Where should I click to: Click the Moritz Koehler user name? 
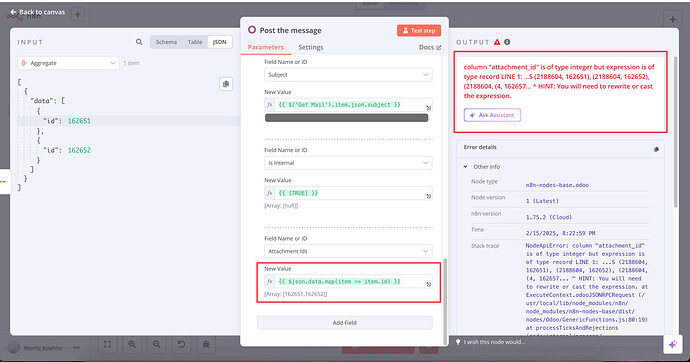[x=43, y=347]
